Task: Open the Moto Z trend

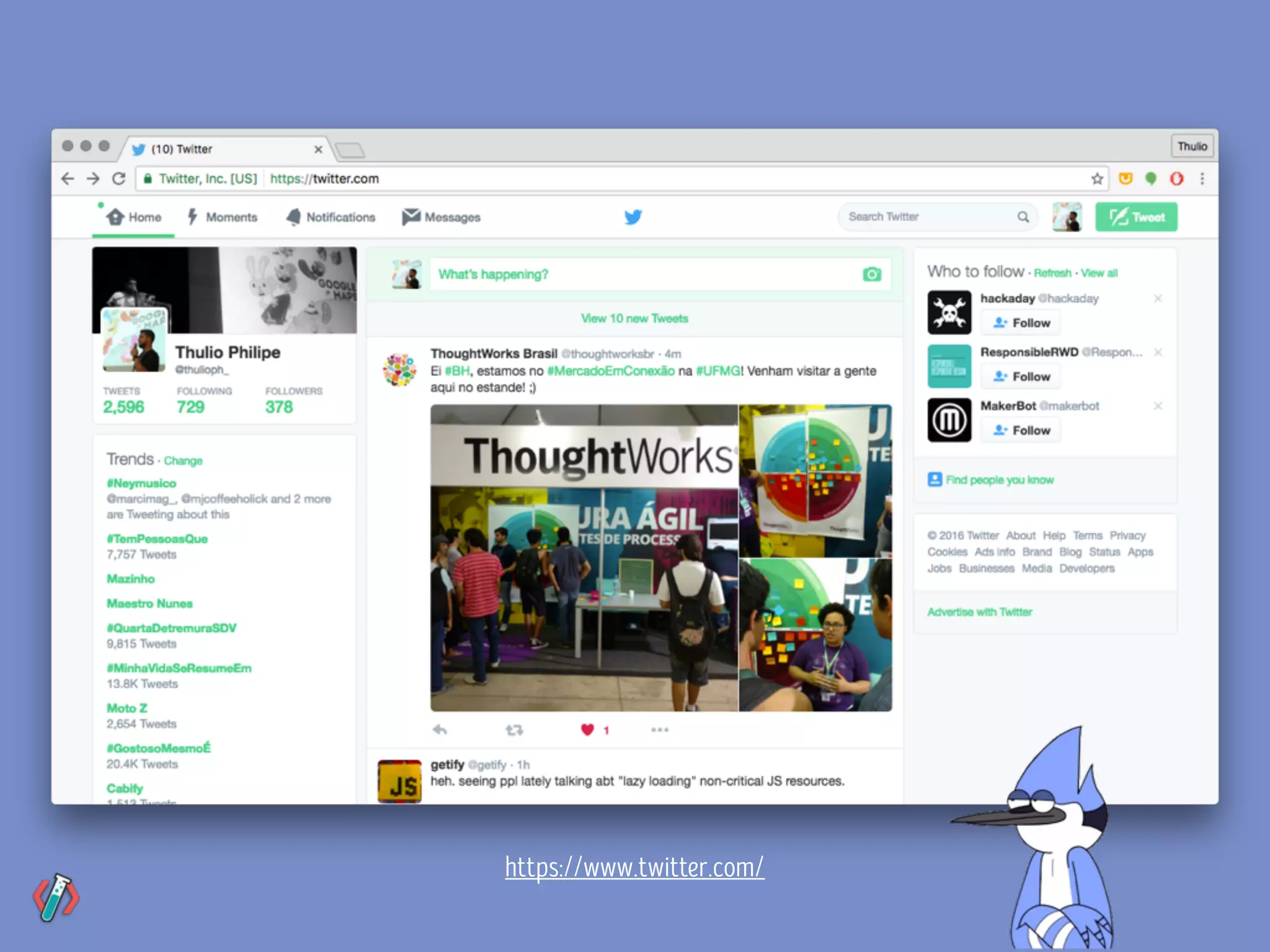Action: 127,708
